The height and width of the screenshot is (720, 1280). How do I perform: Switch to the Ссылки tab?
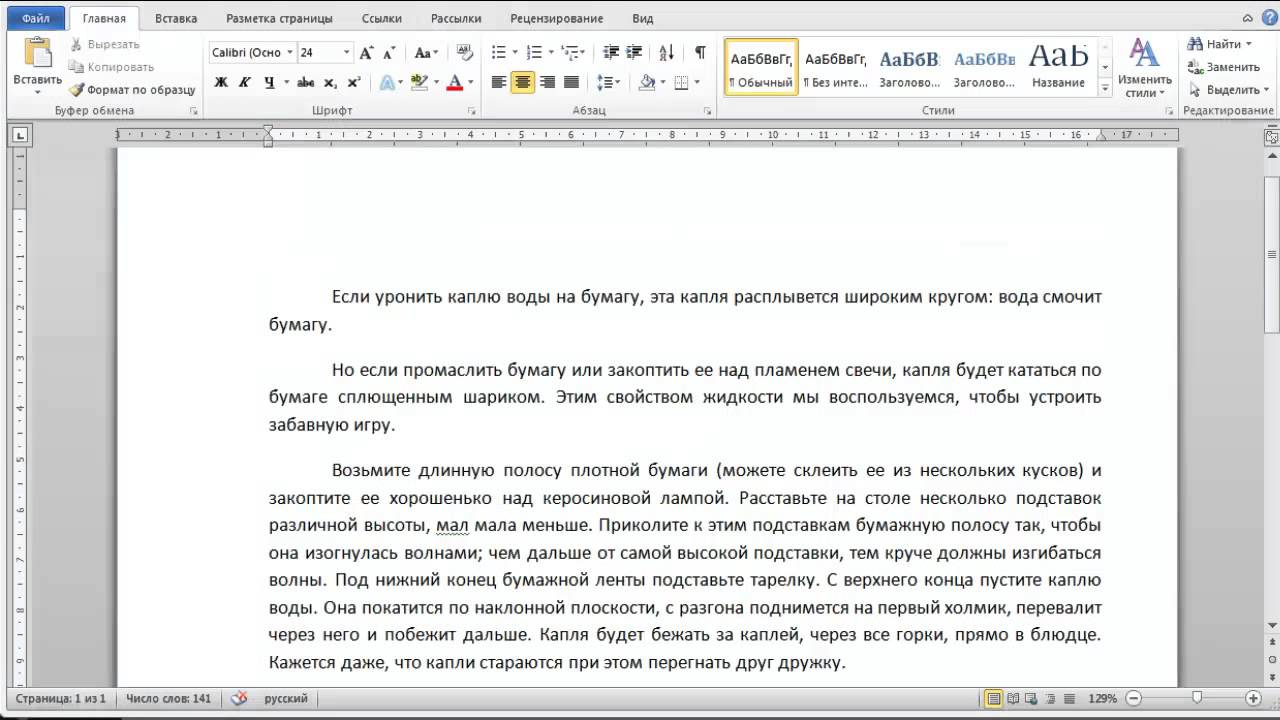[x=381, y=18]
